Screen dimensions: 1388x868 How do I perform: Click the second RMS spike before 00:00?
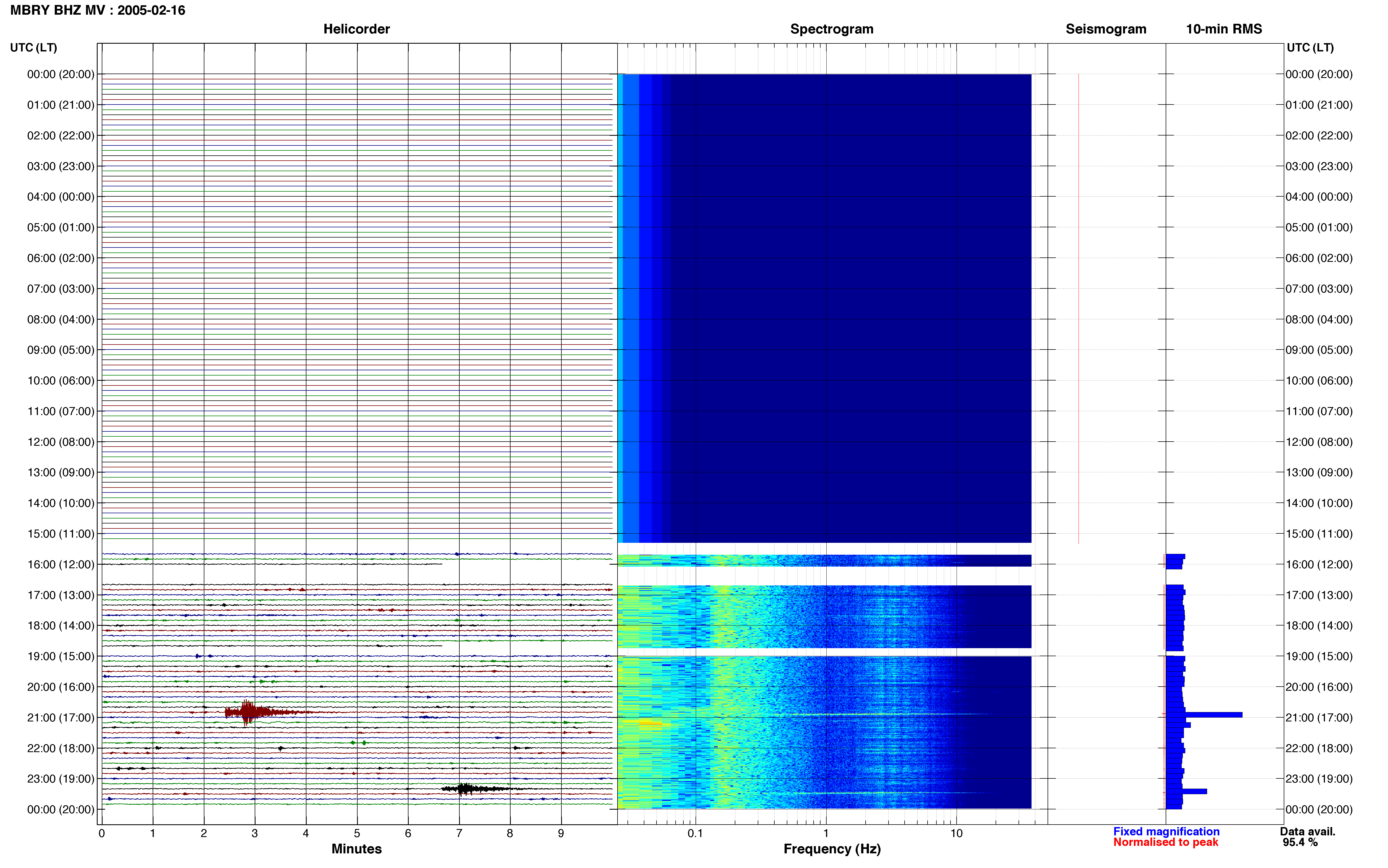coord(1186,791)
